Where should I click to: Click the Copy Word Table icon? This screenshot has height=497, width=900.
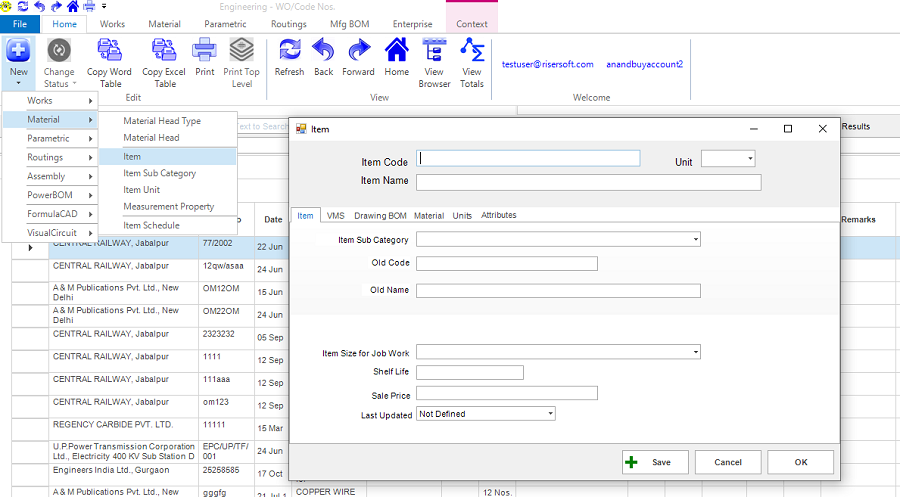[109, 52]
